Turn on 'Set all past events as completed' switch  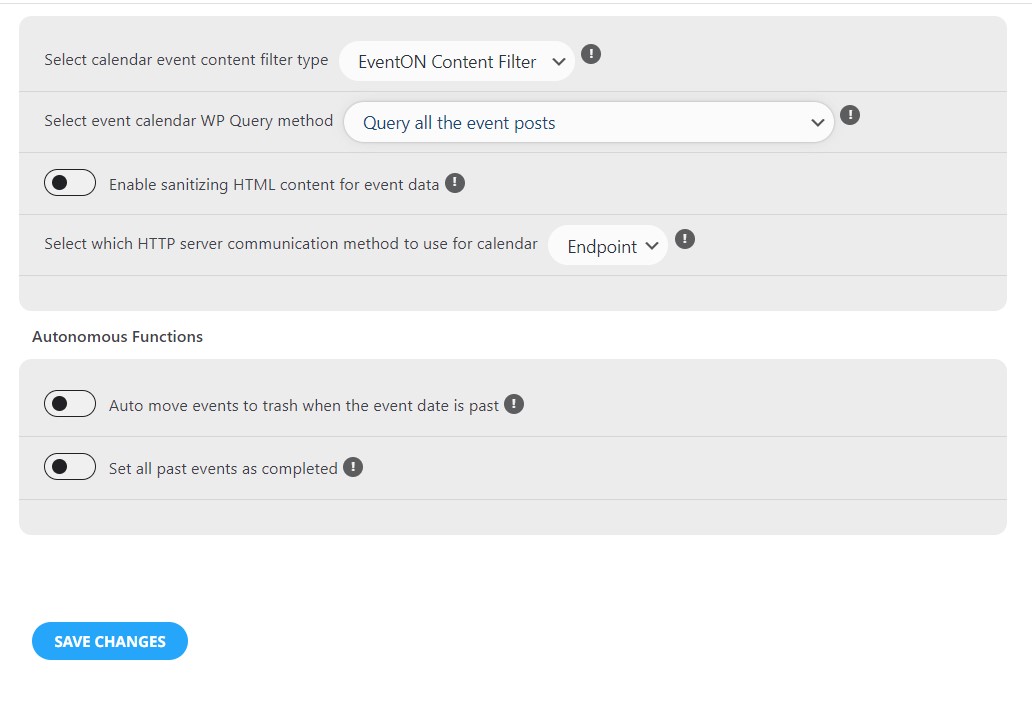pos(70,467)
